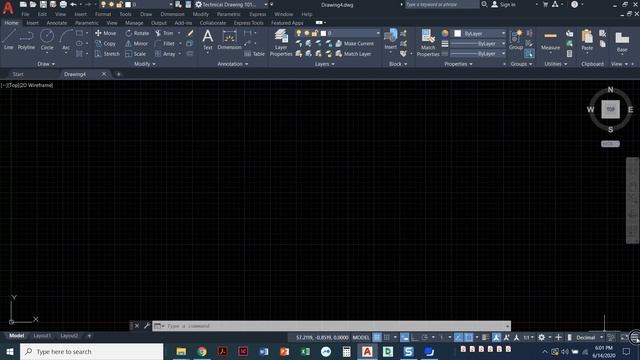640x360 pixels.
Task: Open the Parametric ribbon tab
Action: [x=87, y=23]
